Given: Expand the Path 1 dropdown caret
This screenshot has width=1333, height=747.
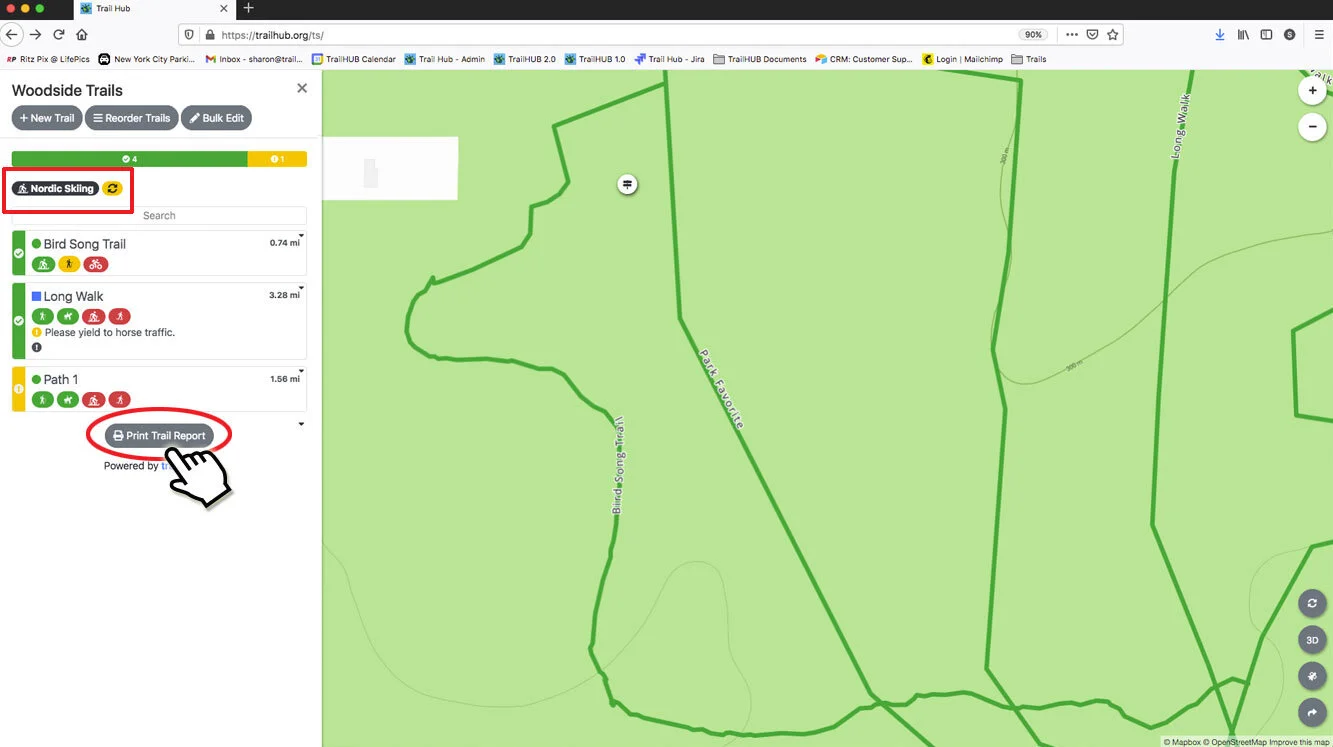Looking at the screenshot, I should tap(301, 372).
